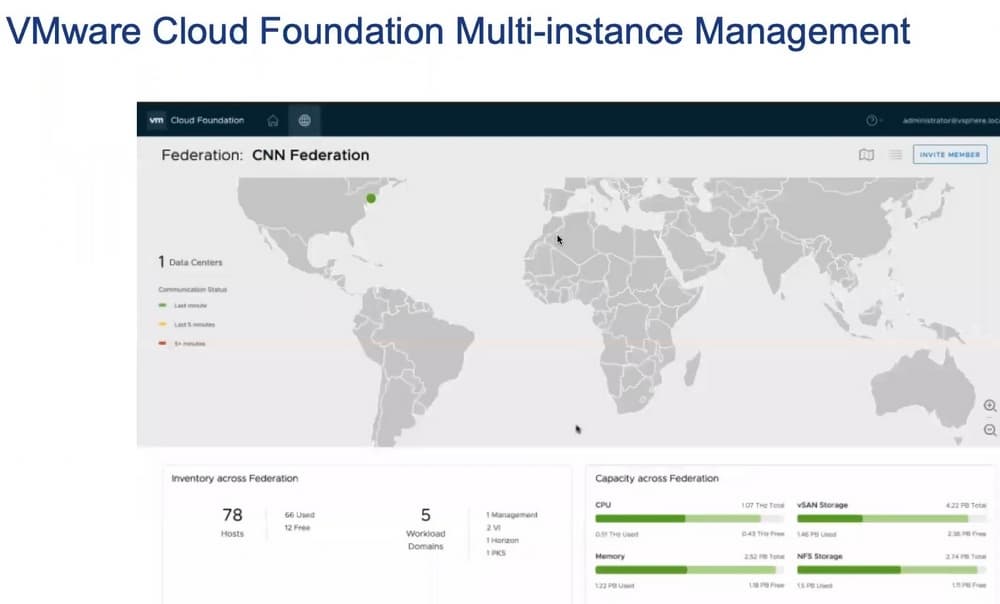
Task: Click the 1 PKS domain entry
Action: click(x=496, y=553)
